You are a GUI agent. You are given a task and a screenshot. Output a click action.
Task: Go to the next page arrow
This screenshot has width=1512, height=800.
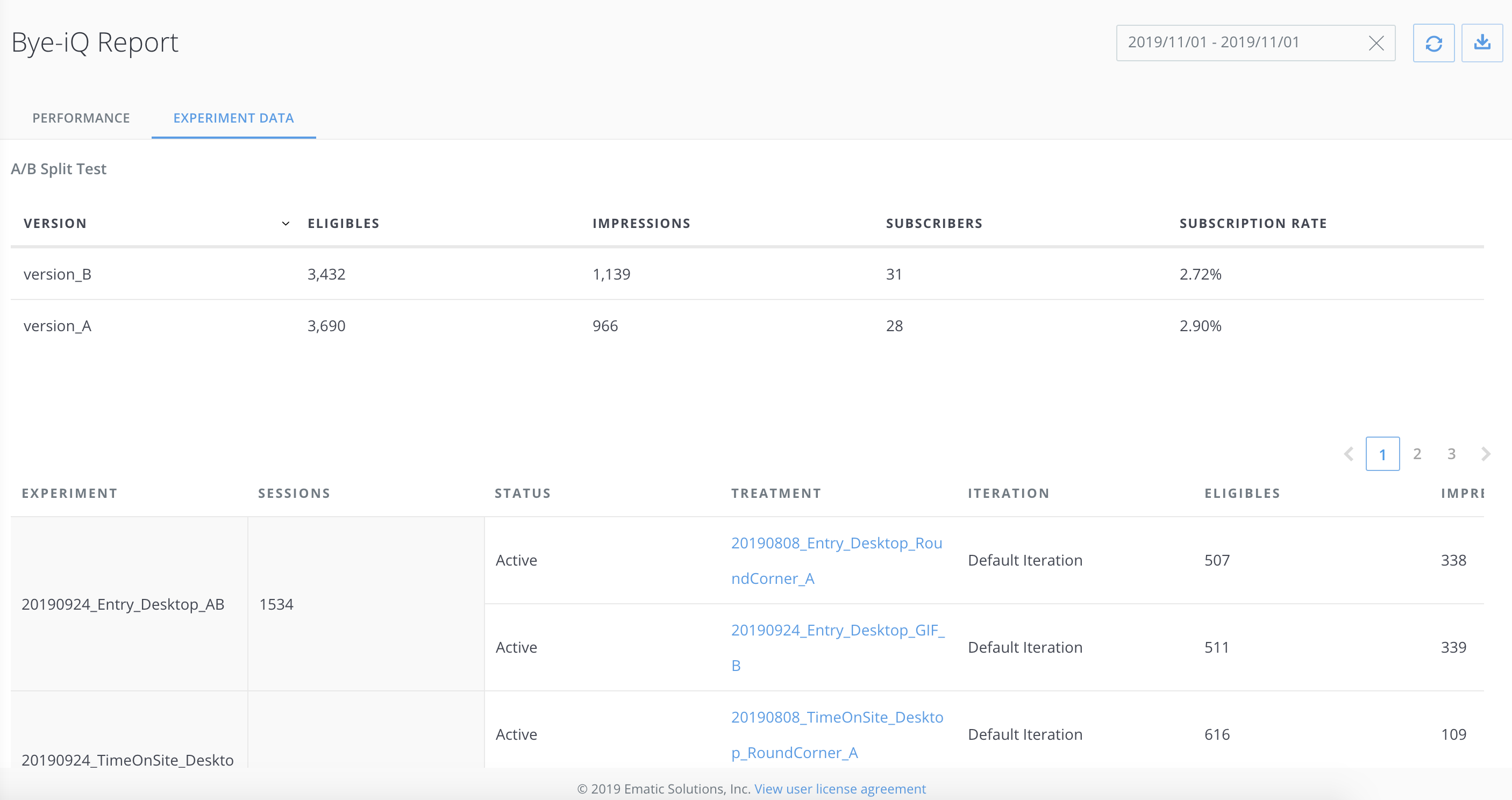(1486, 454)
